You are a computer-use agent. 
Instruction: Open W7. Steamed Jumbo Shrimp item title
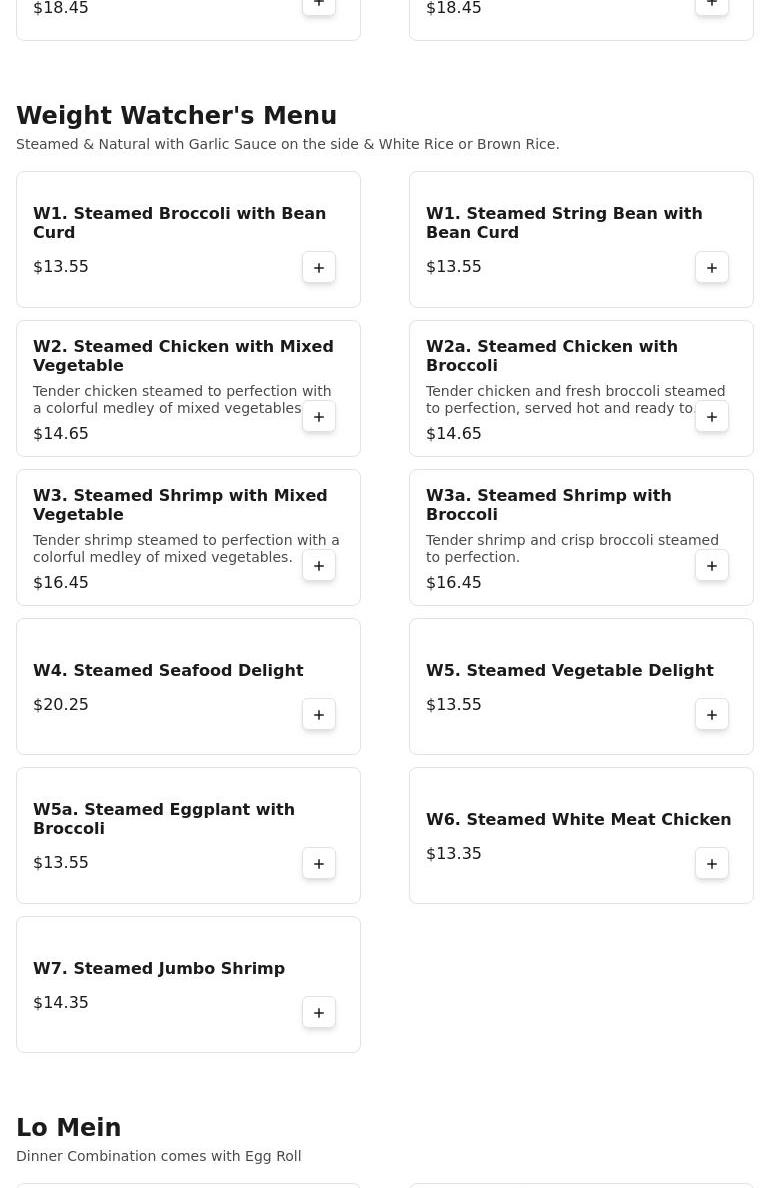click(159, 969)
